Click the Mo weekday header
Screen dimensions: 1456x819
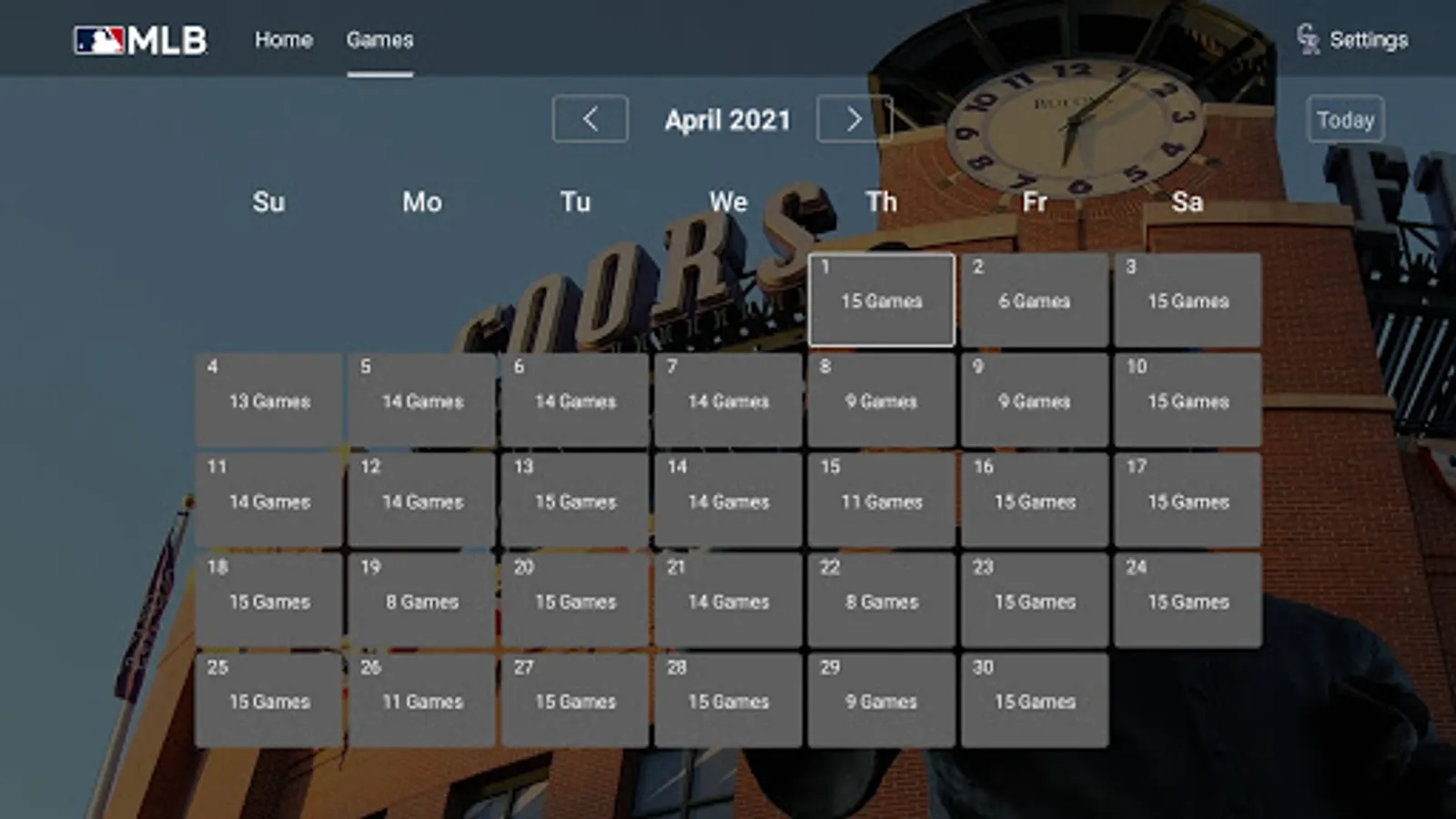[422, 202]
